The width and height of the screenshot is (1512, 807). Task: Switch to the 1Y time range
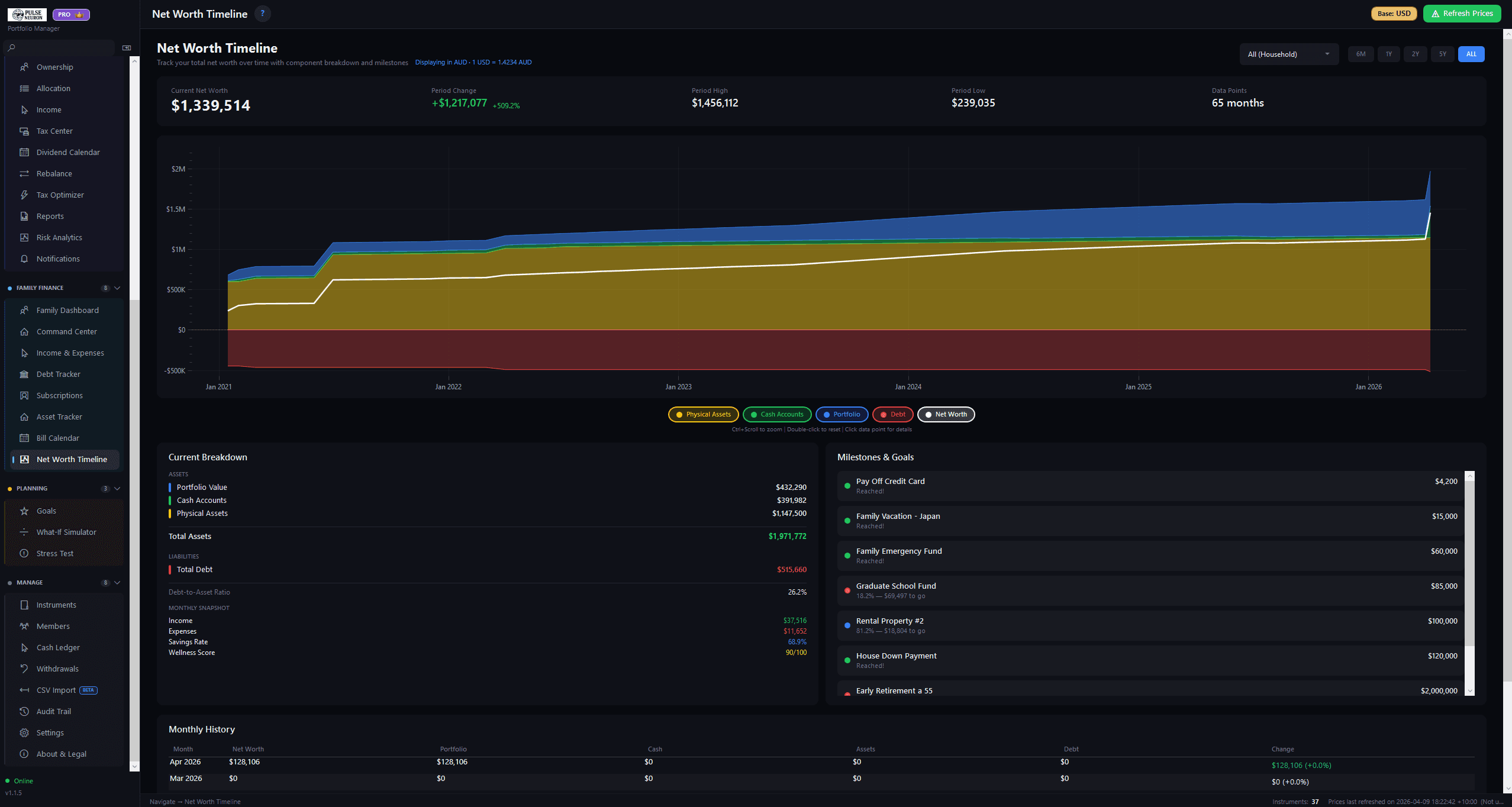coord(1388,54)
